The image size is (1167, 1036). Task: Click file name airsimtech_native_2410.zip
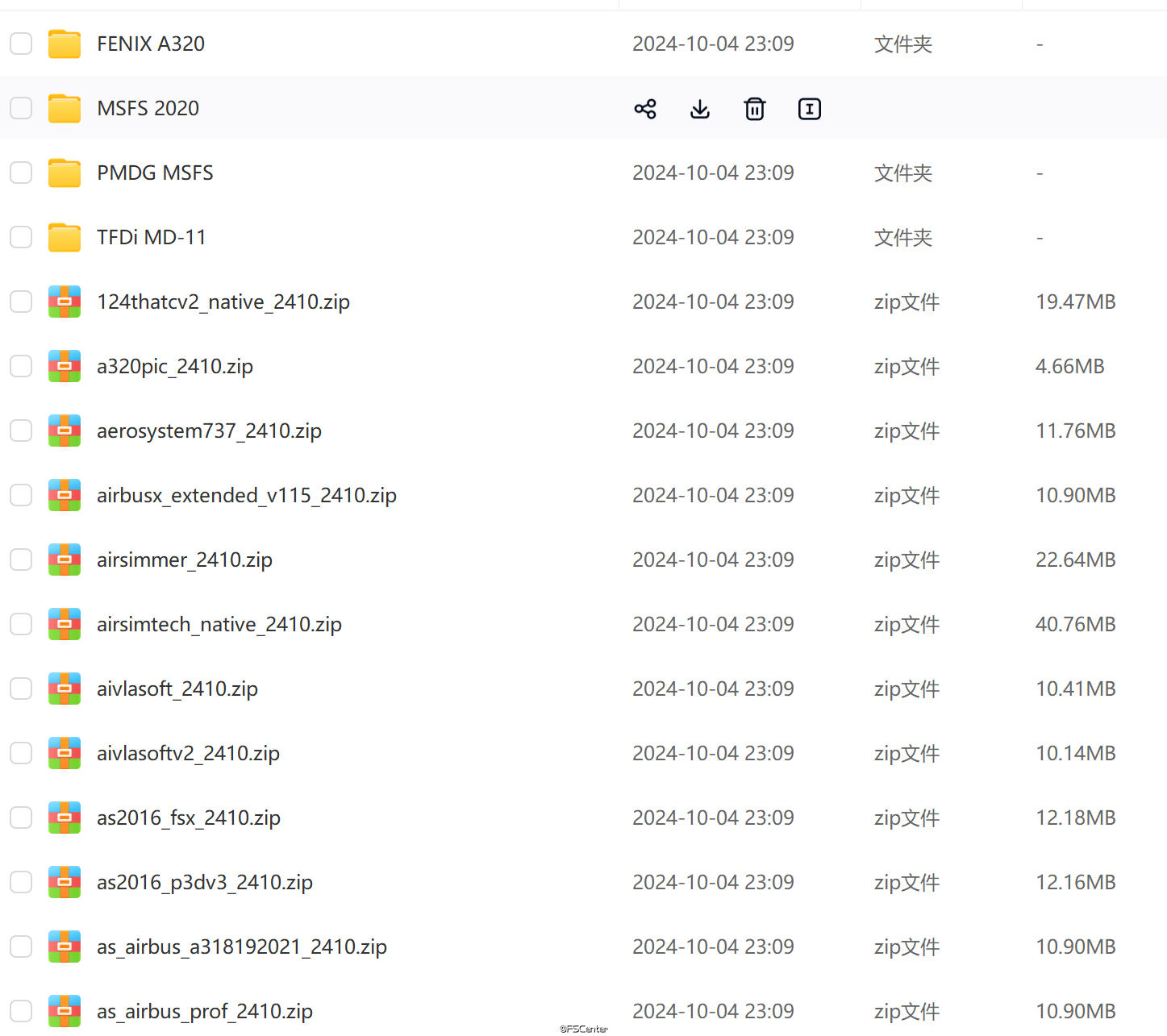219,625
